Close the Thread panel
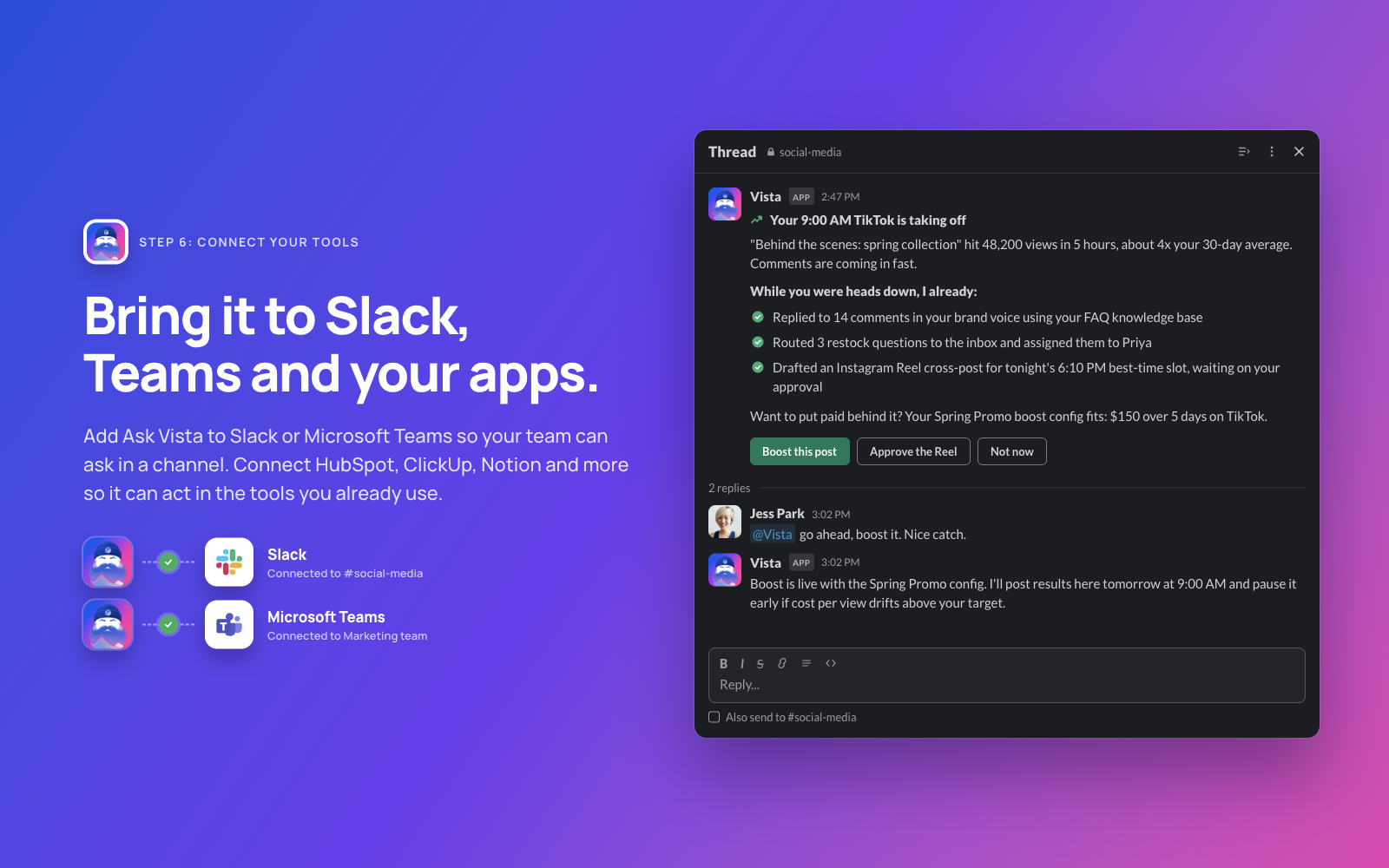Viewport: 1389px width, 868px height. [1299, 152]
